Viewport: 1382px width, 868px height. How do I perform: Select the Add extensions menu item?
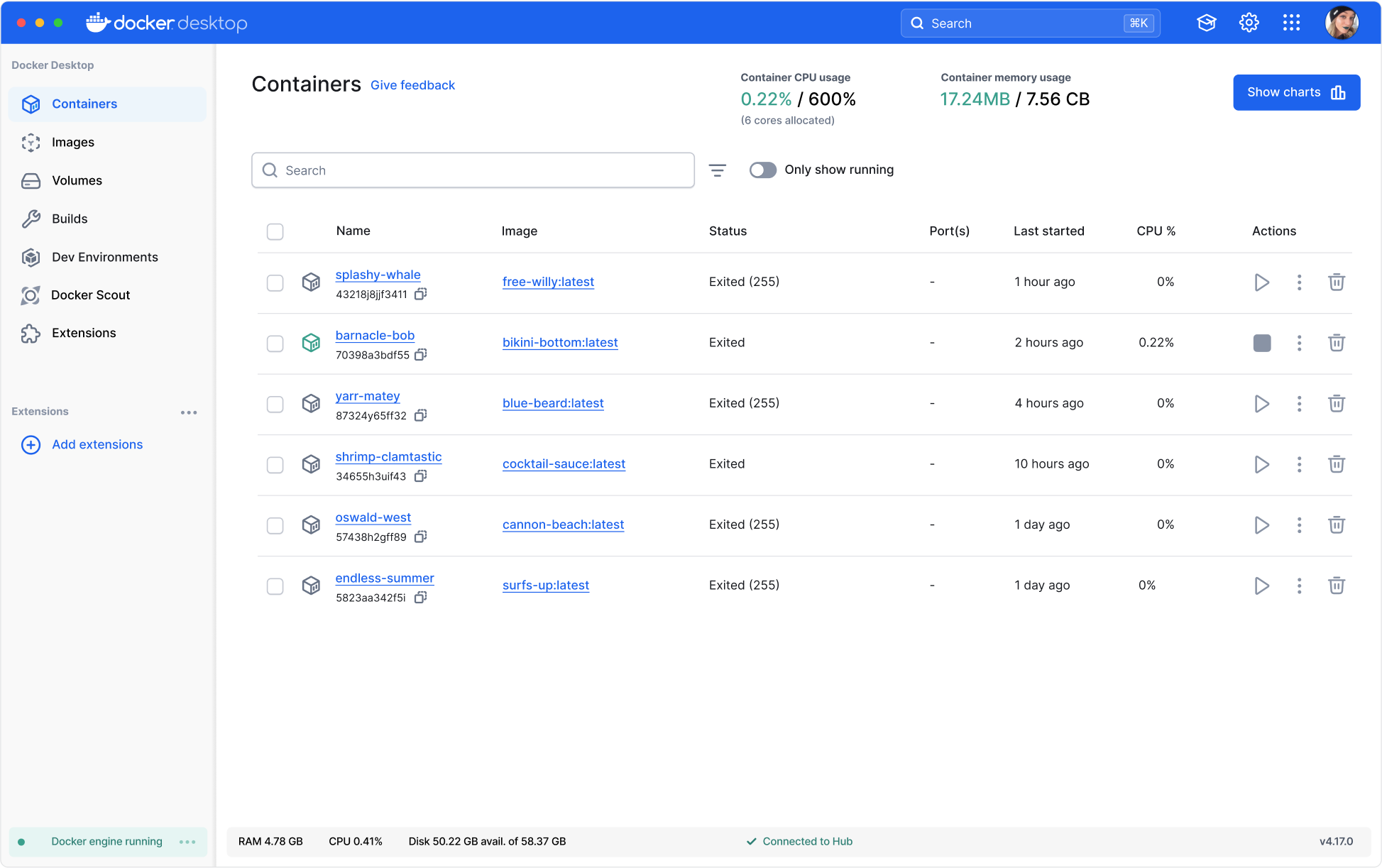click(97, 444)
